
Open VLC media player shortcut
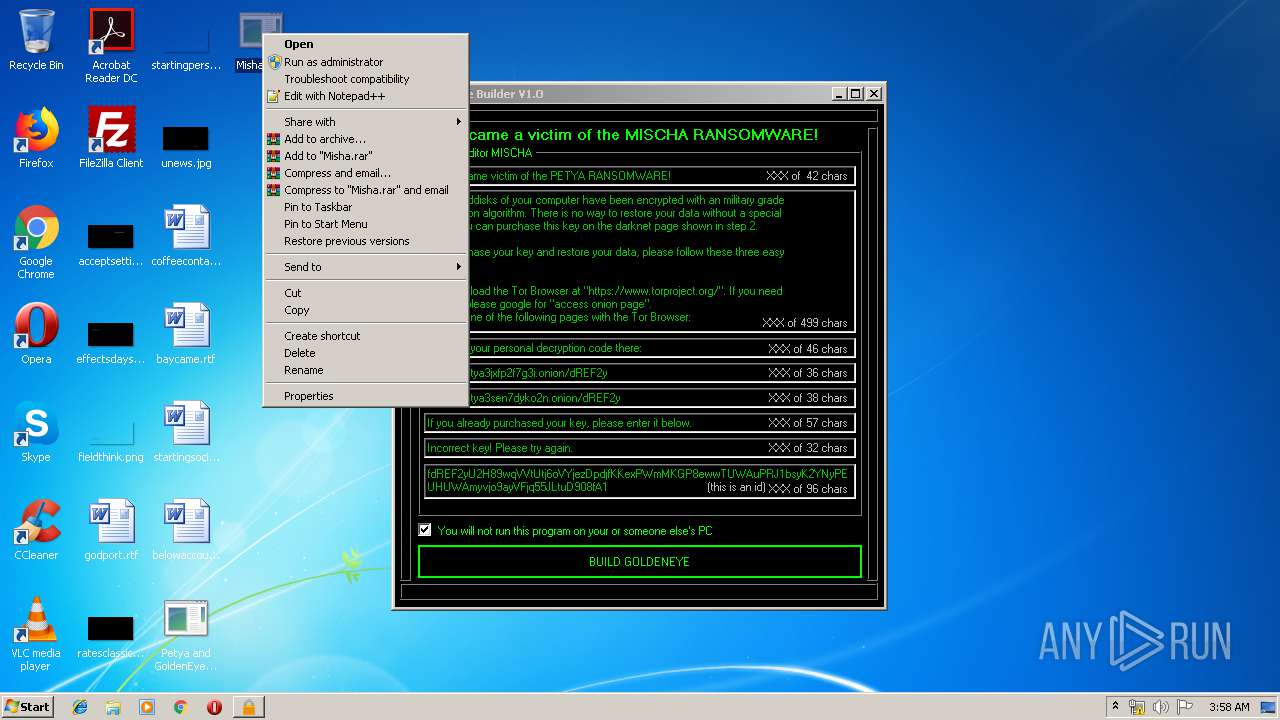click(36, 635)
